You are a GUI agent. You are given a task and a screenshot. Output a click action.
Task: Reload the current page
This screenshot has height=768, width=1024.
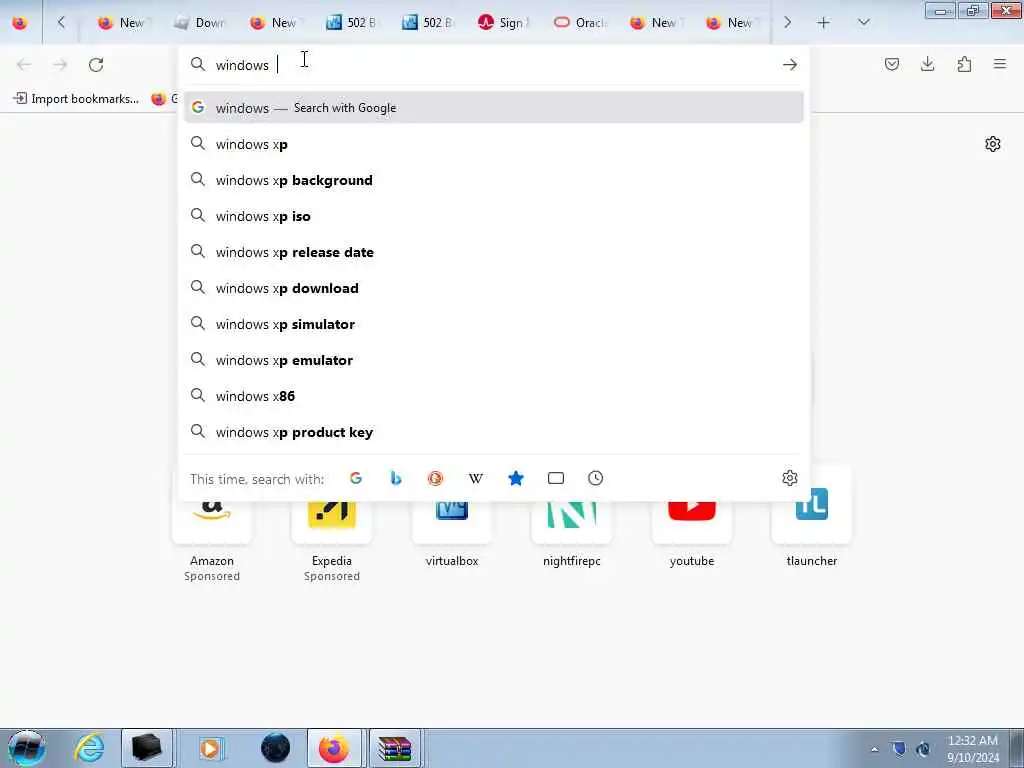96,65
